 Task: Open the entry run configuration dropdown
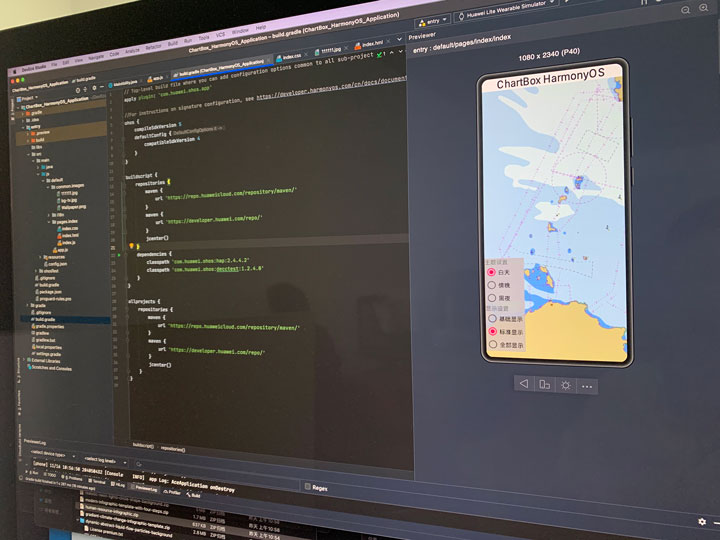(x=433, y=22)
